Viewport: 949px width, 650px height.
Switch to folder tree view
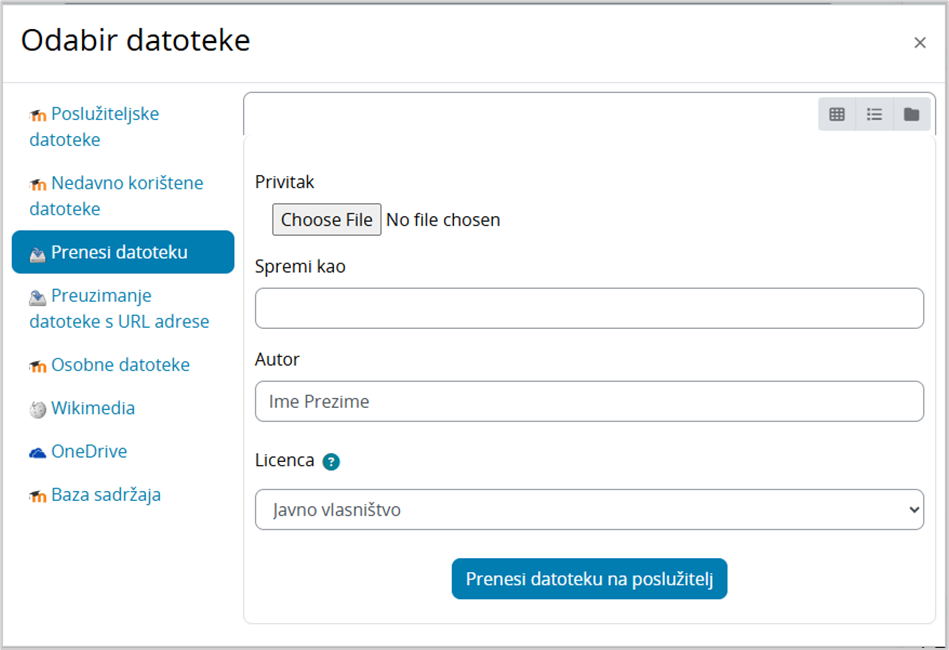point(911,114)
